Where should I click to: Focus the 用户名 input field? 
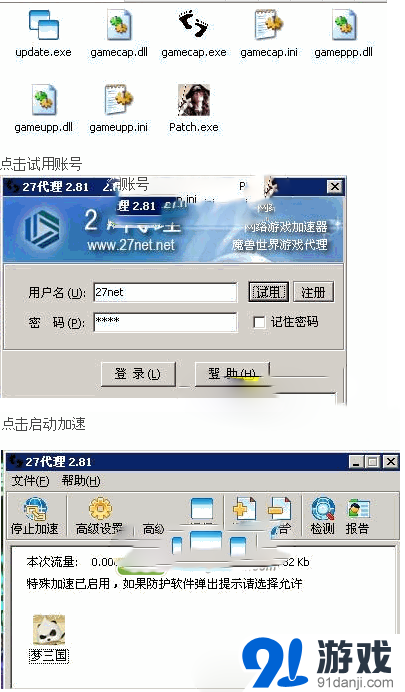(x=165, y=292)
